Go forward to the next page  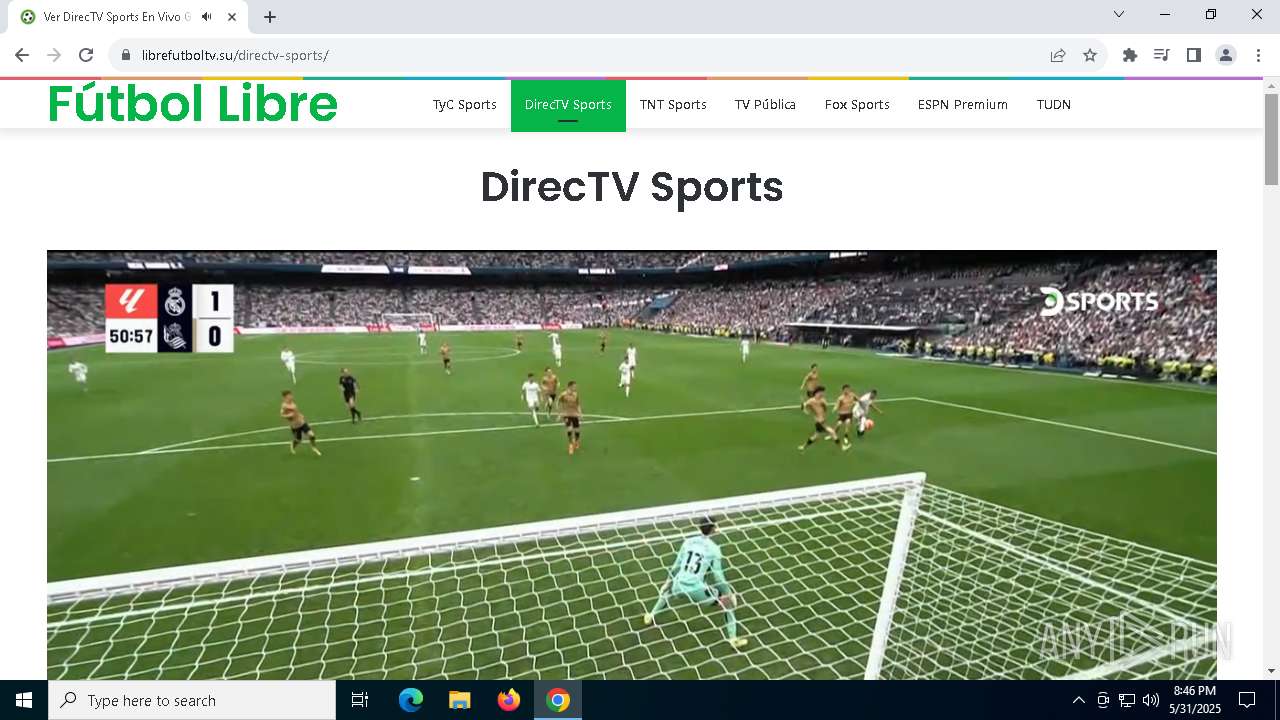[54, 55]
